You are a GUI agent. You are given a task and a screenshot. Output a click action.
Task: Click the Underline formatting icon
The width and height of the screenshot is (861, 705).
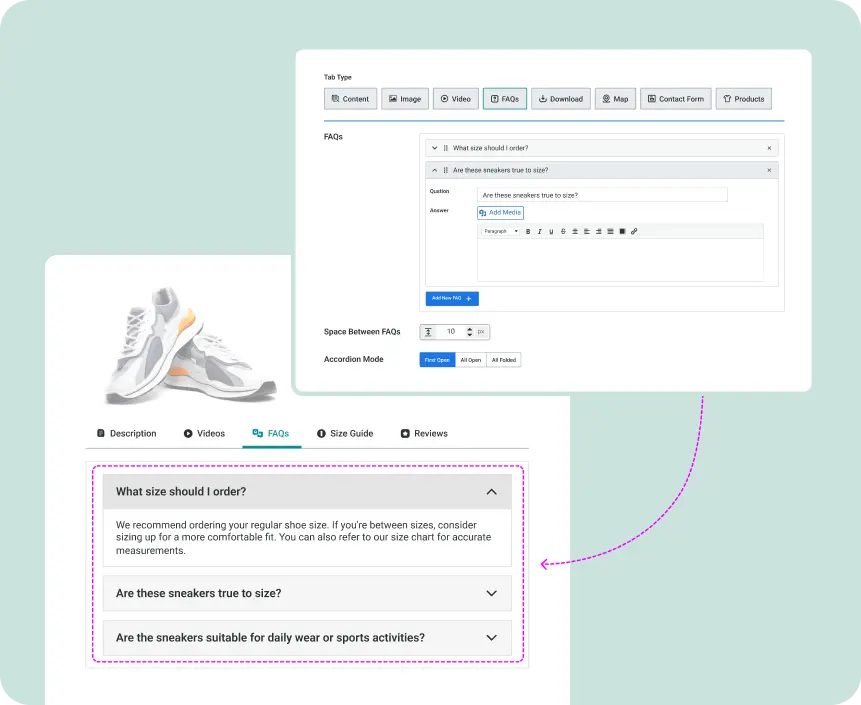tap(551, 231)
